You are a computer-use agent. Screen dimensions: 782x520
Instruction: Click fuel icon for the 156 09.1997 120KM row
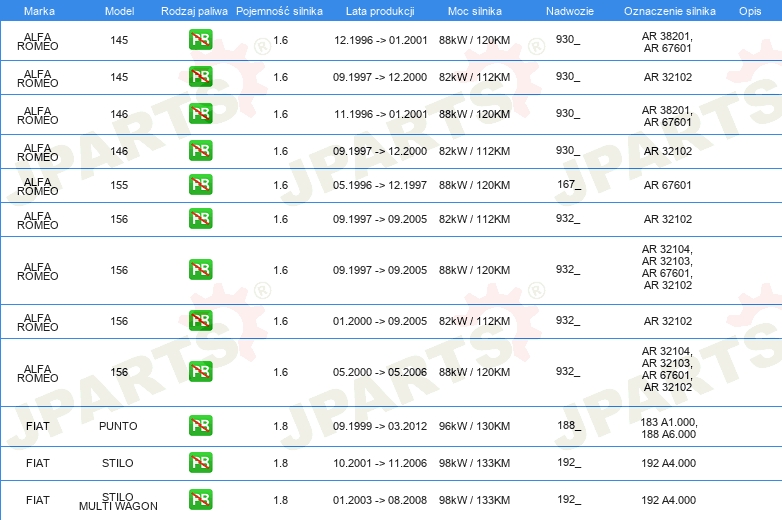(x=200, y=270)
